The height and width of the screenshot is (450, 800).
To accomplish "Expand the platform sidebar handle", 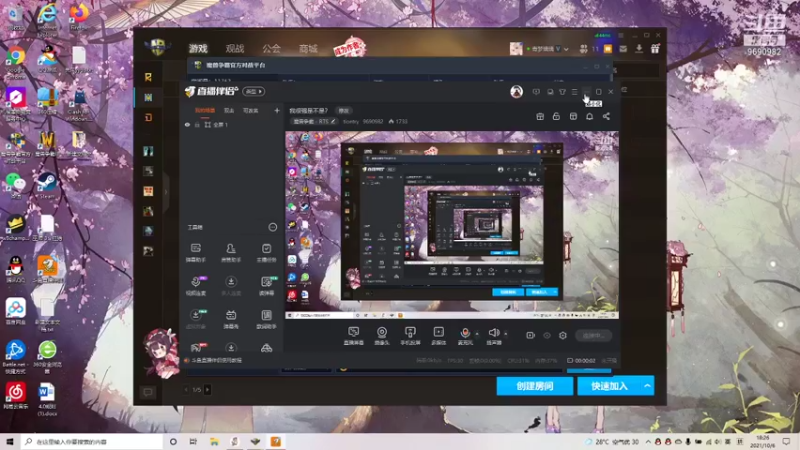I will (x=166, y=192).
